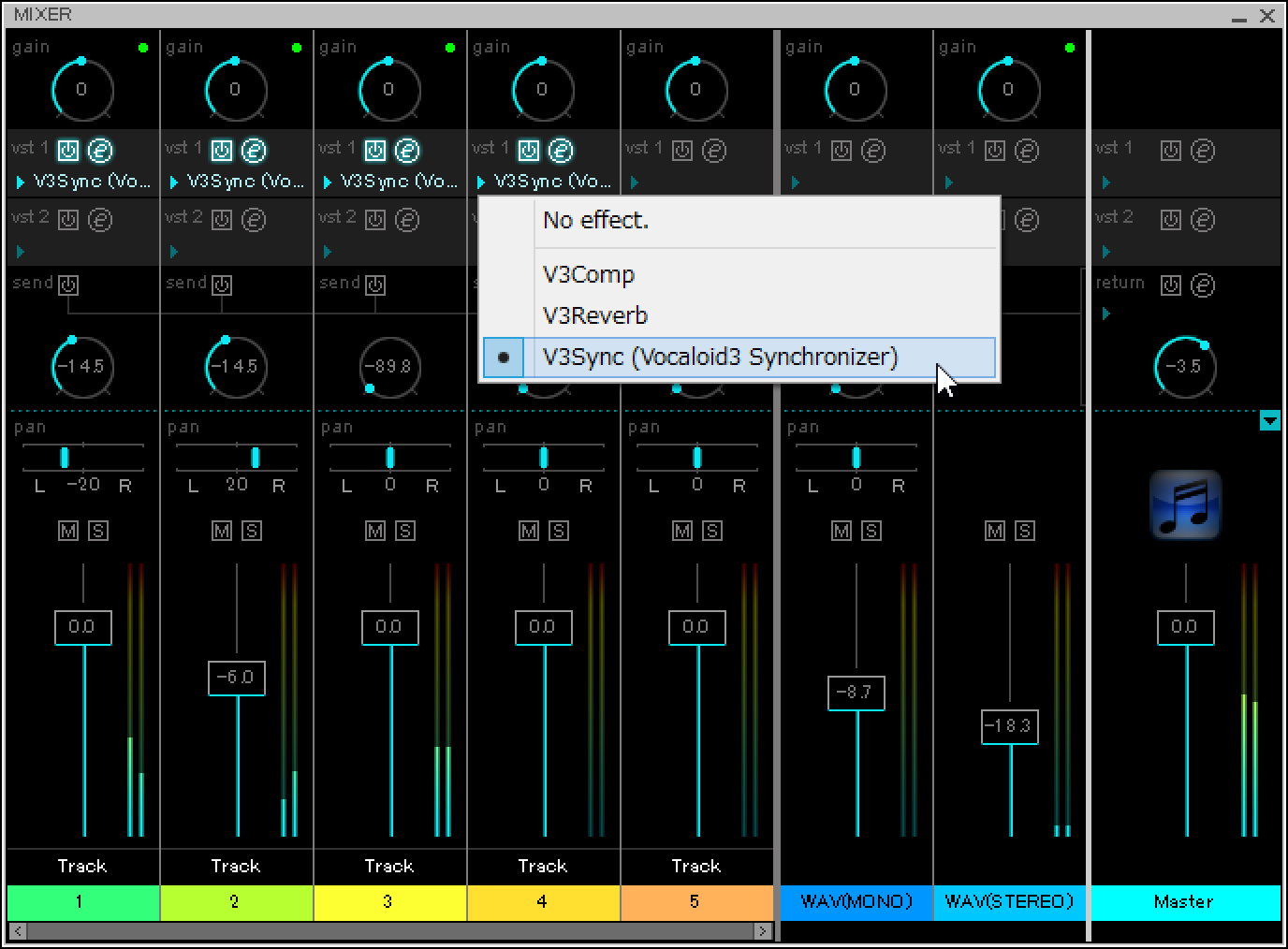The image size is (1288, 949).
Task: Choose V3Comp effect
Action: [x=739, y=274]
